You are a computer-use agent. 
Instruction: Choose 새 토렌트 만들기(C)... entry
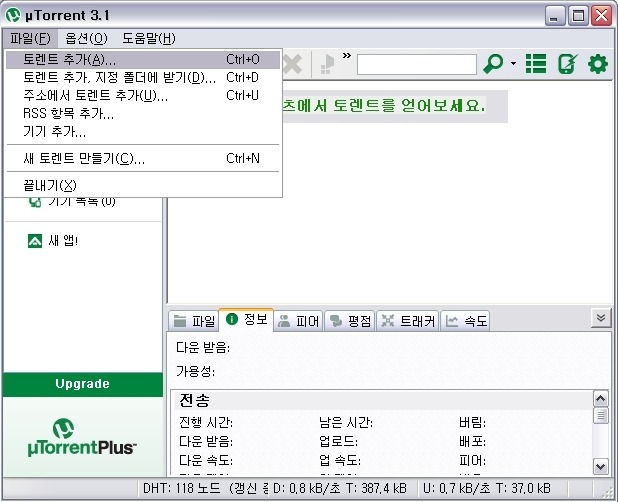tap(143, 159)
